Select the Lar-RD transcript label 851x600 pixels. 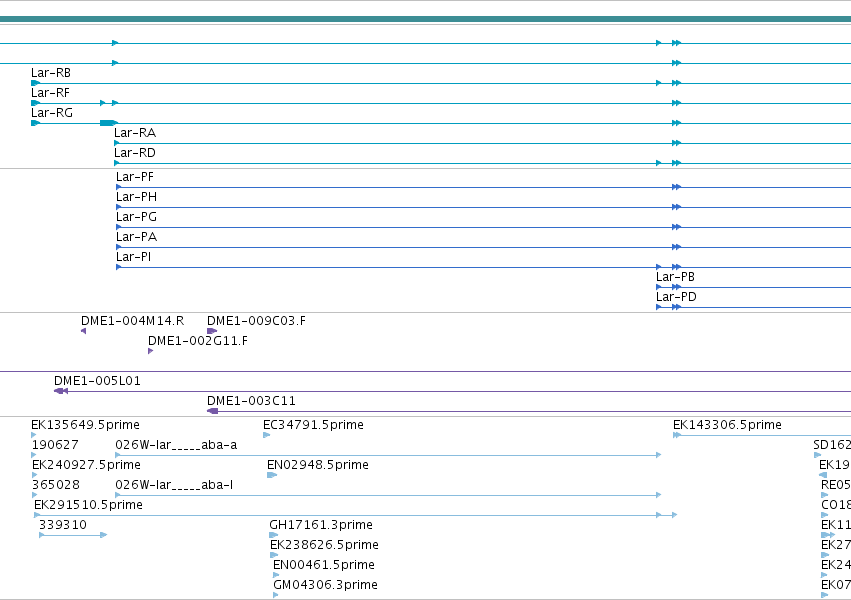135,153
